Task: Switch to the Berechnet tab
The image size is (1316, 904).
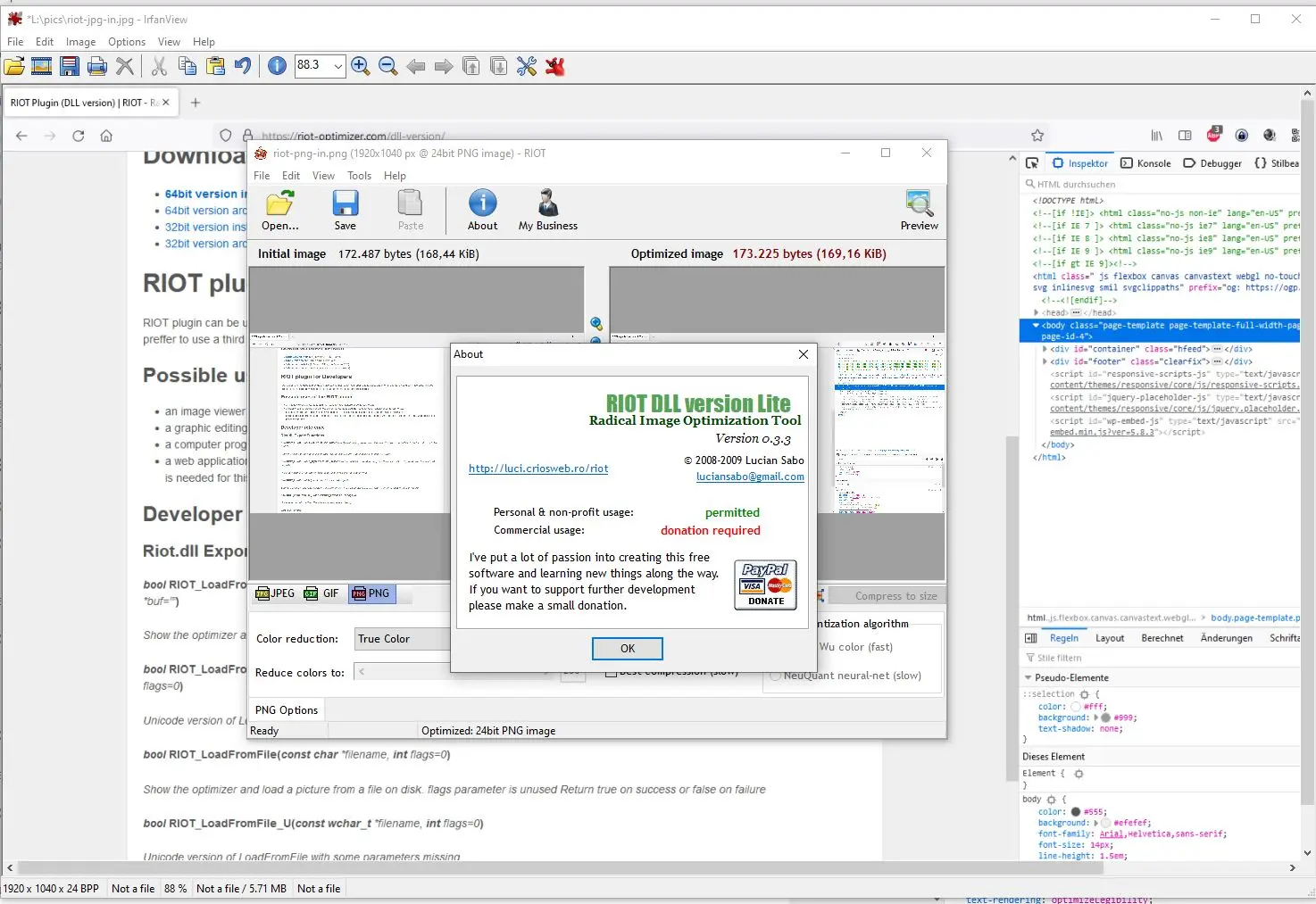Action: [x=1162, y=638]
